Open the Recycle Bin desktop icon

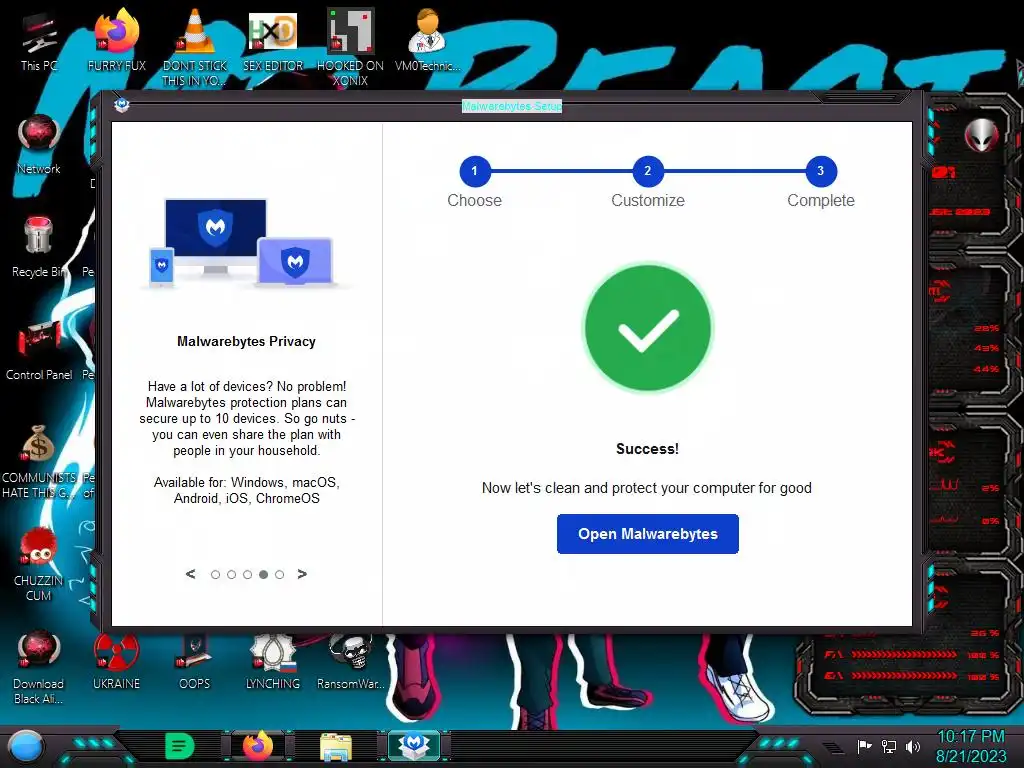tap(39, 248)
